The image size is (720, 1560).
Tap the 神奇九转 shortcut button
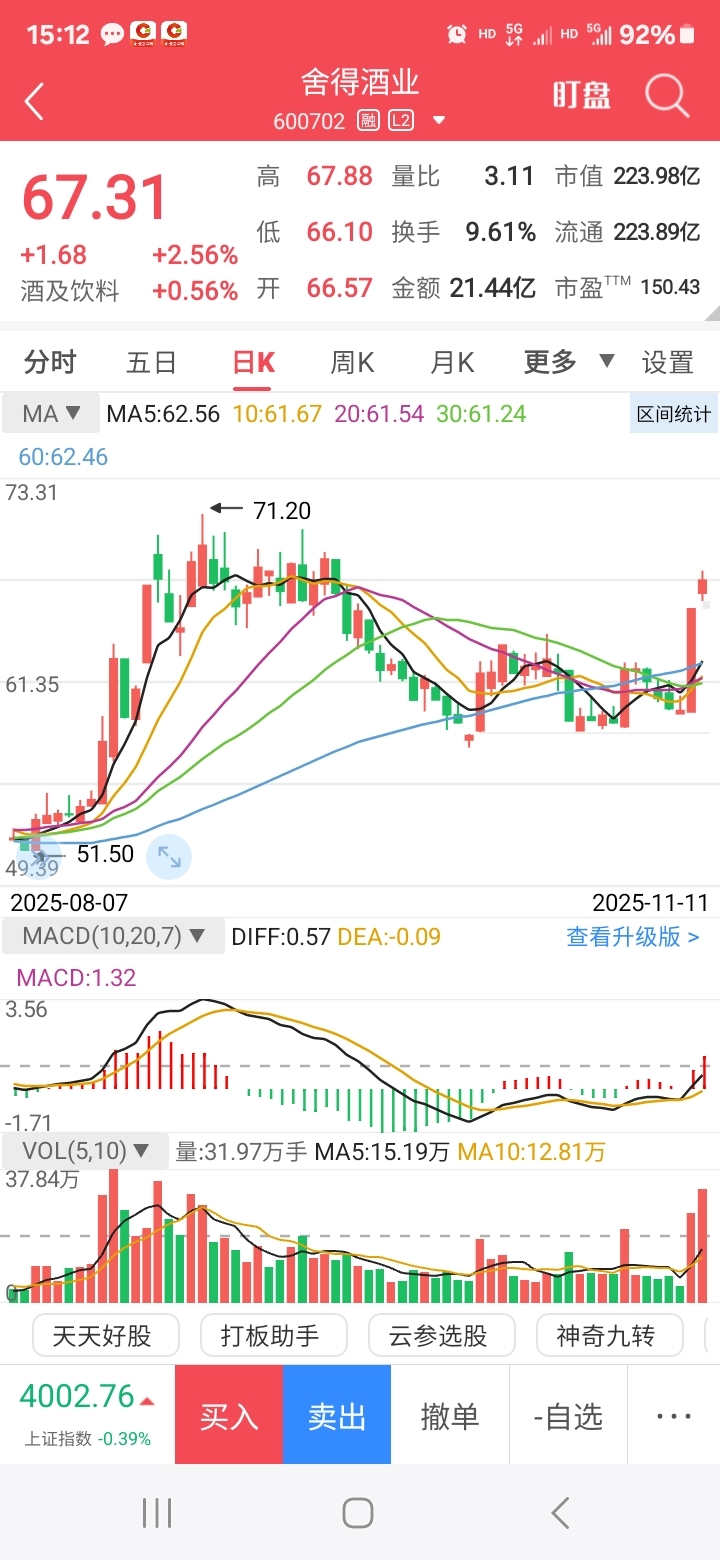610,1335
